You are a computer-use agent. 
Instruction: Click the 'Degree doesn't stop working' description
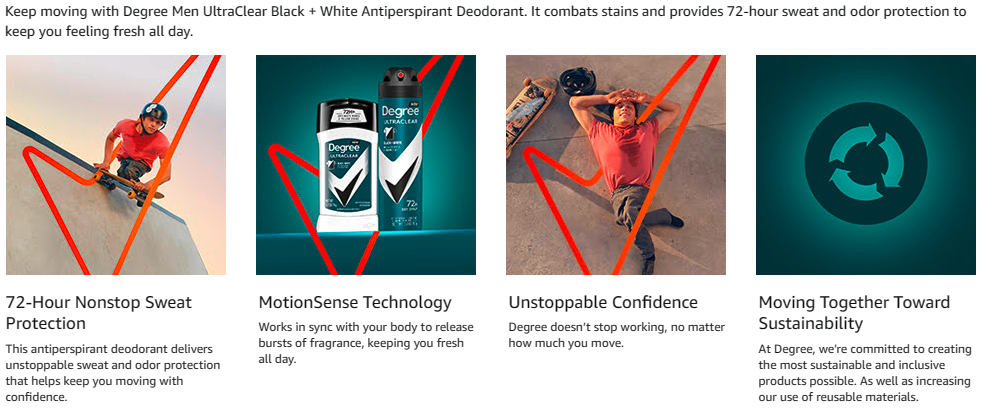[x=617, y=336]
